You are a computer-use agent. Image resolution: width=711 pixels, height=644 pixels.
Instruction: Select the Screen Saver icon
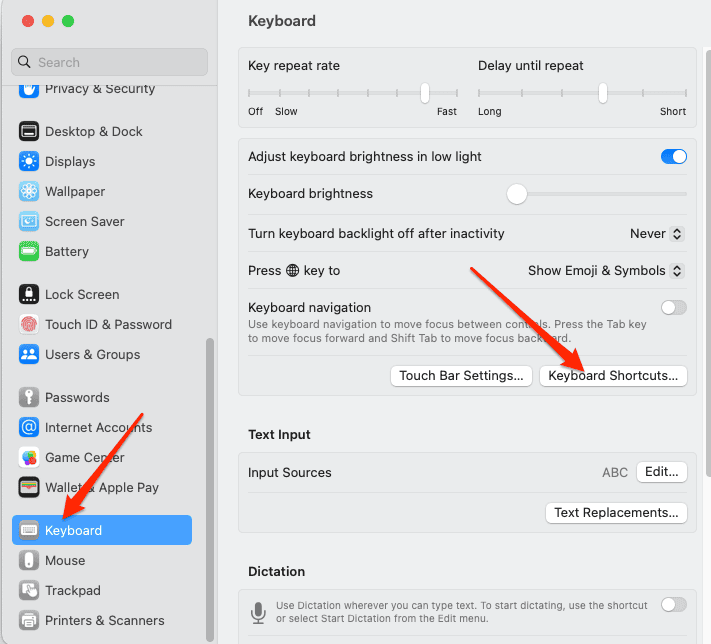point(28,221)
